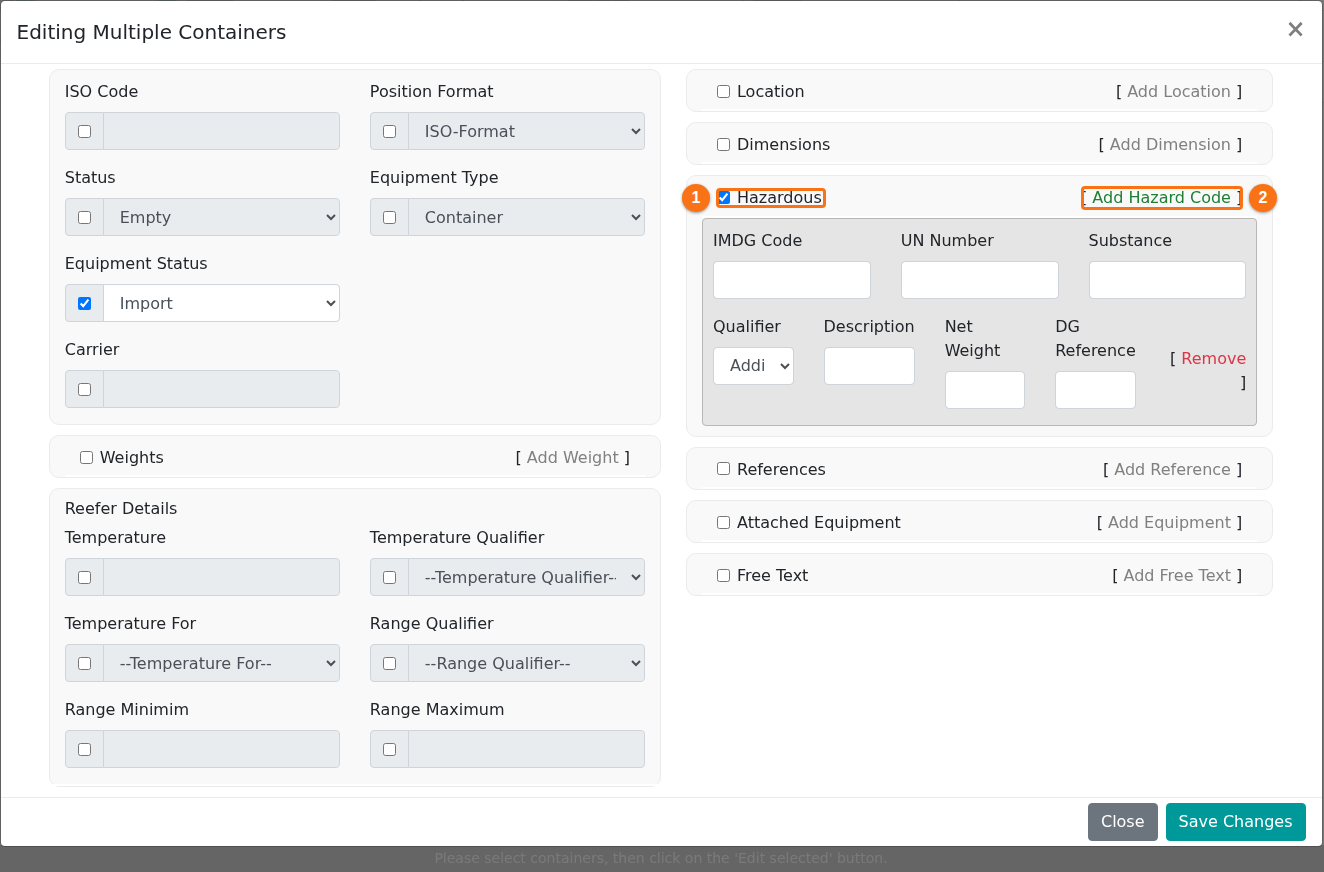
Task: Toggle the Status field checkbox
Action: coord(84,217)
